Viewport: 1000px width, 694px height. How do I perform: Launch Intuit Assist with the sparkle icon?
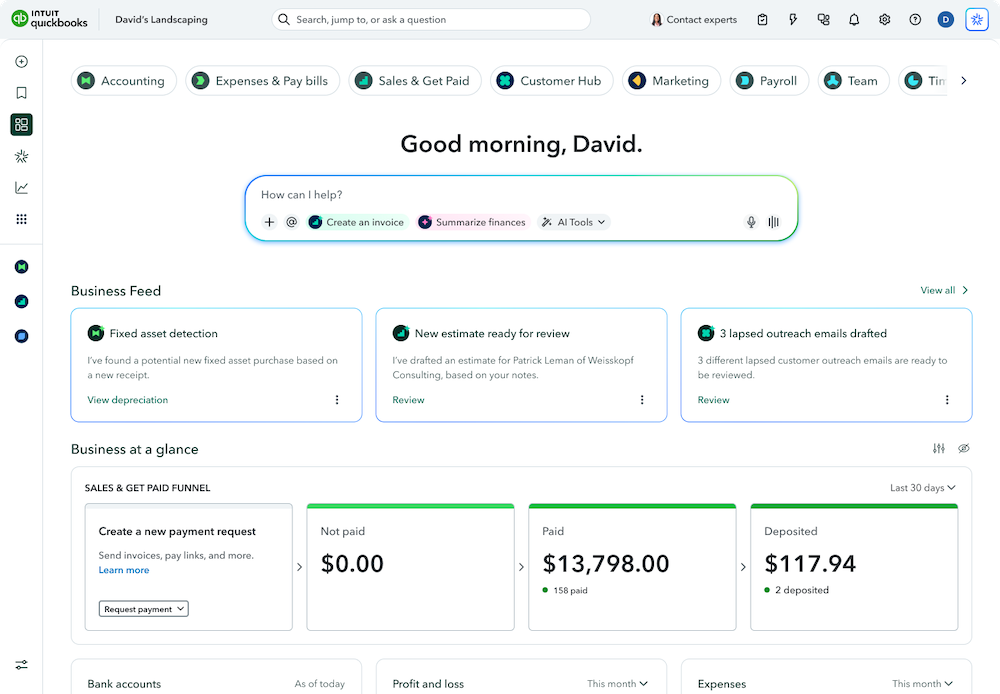976,19
